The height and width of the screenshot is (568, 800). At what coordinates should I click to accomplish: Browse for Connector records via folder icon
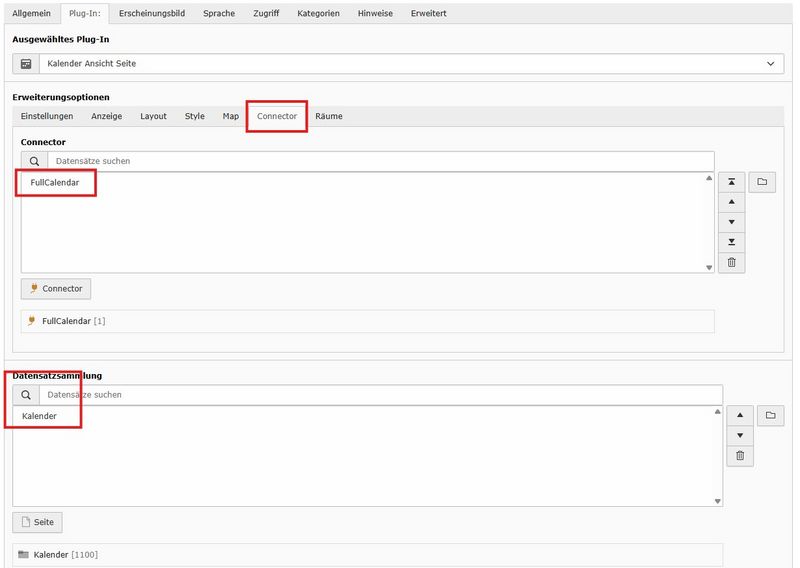pos(761,182)
